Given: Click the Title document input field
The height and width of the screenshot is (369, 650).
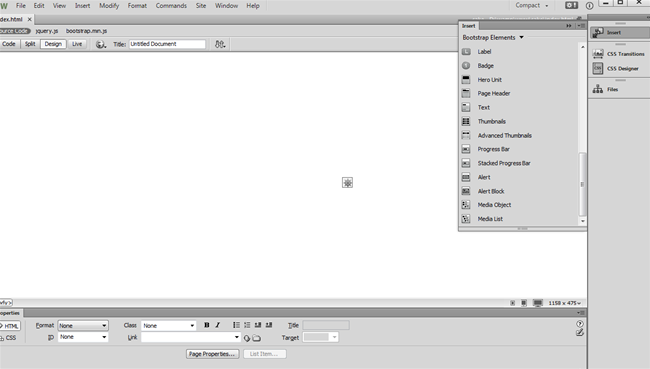Looking at the screenshot, I should tap(167, 44).
